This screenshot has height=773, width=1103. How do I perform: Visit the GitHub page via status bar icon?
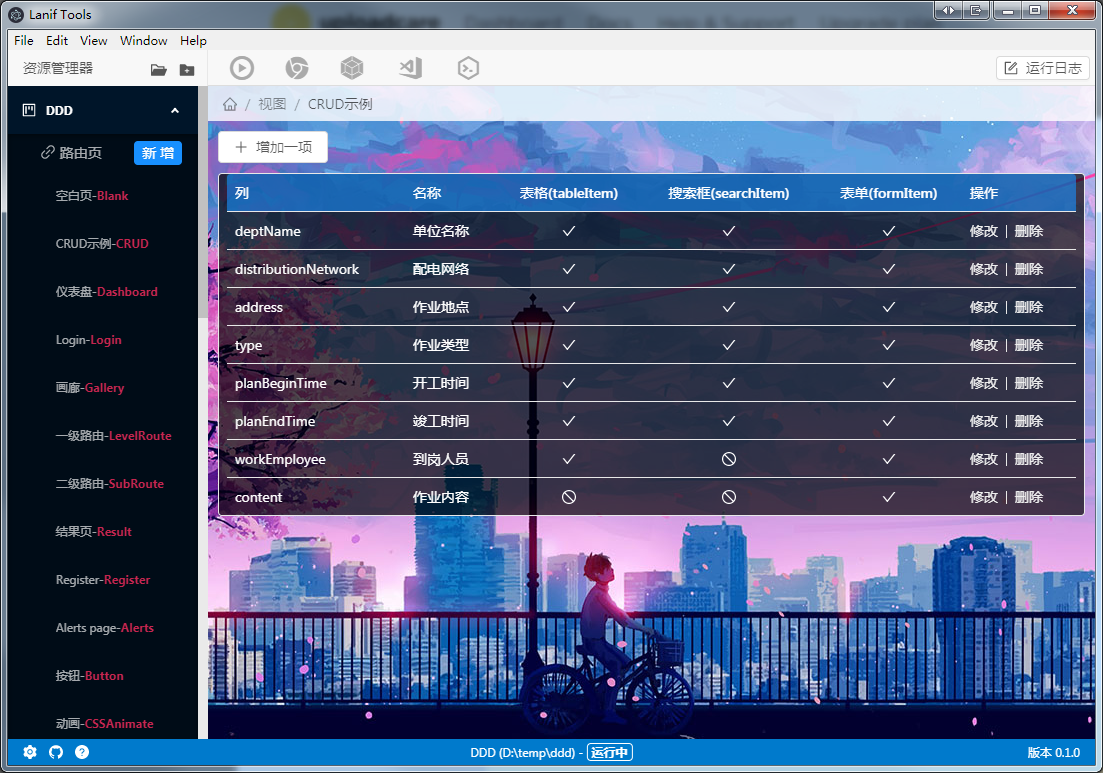tap(56, 752)
